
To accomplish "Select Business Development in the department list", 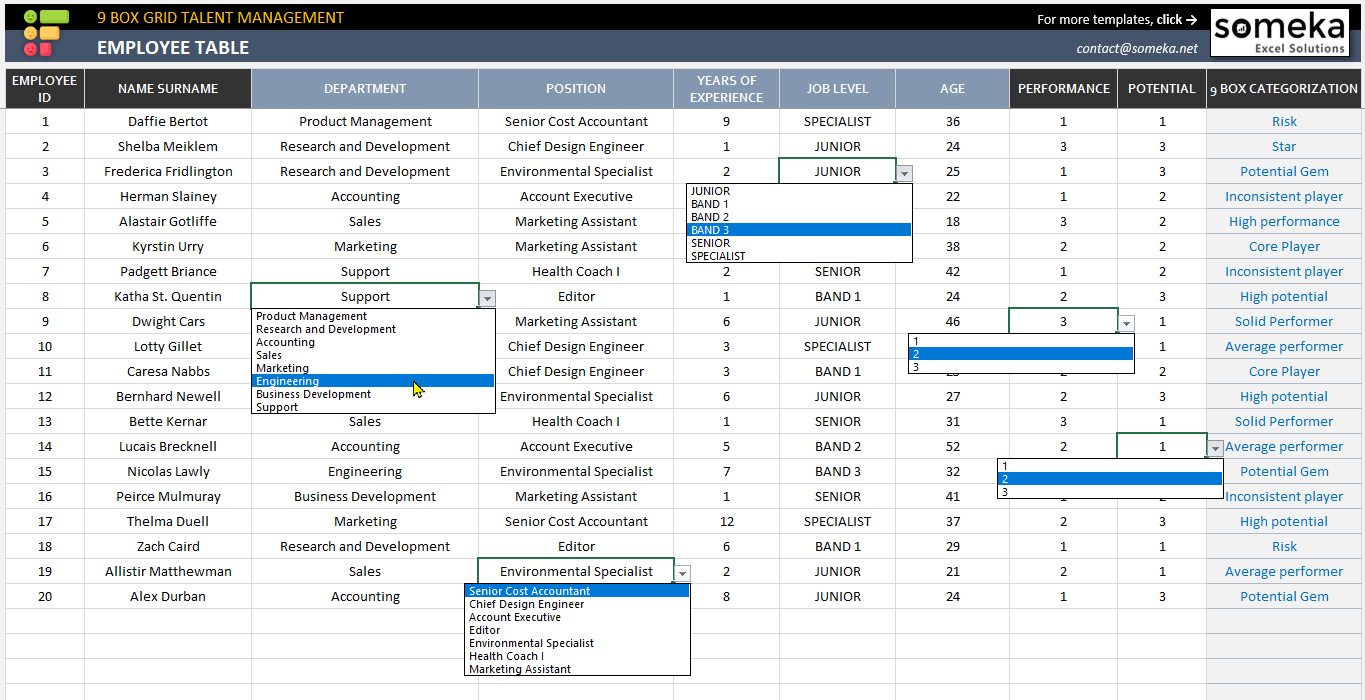I will pos(313,394).
